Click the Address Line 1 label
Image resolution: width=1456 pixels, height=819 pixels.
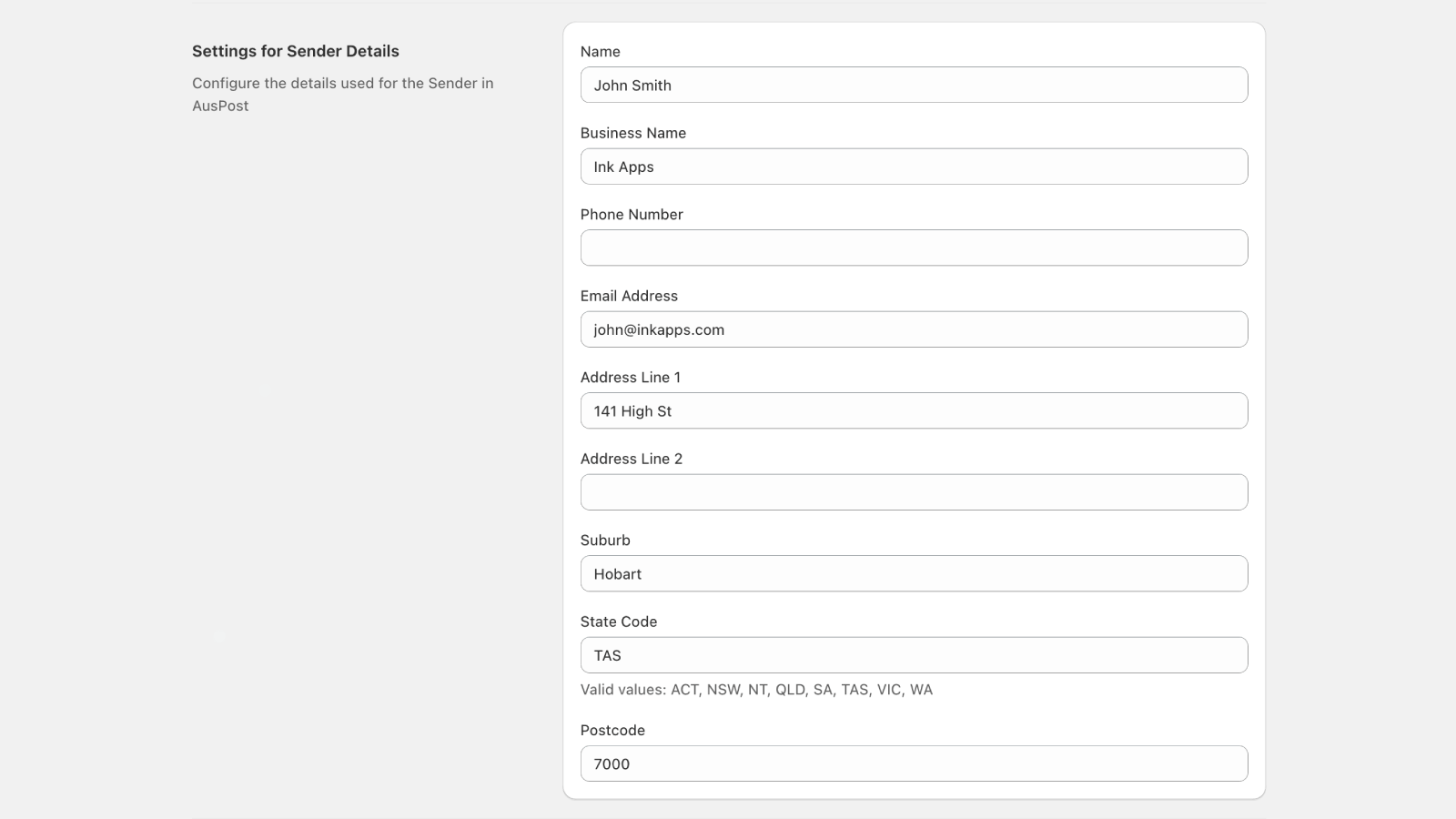631,377
